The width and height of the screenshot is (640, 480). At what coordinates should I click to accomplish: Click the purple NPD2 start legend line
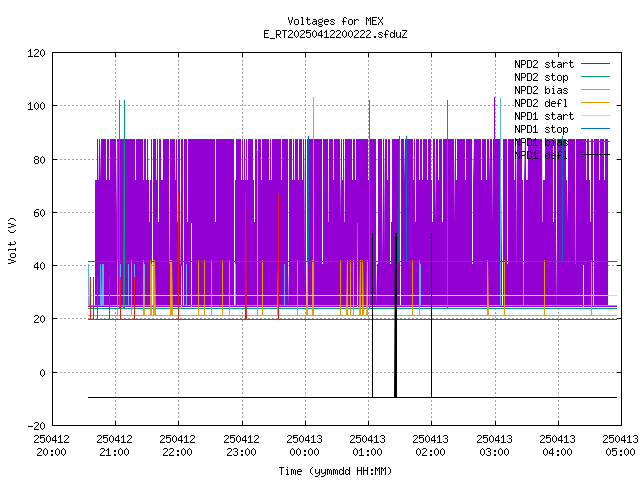coord(596,64)
